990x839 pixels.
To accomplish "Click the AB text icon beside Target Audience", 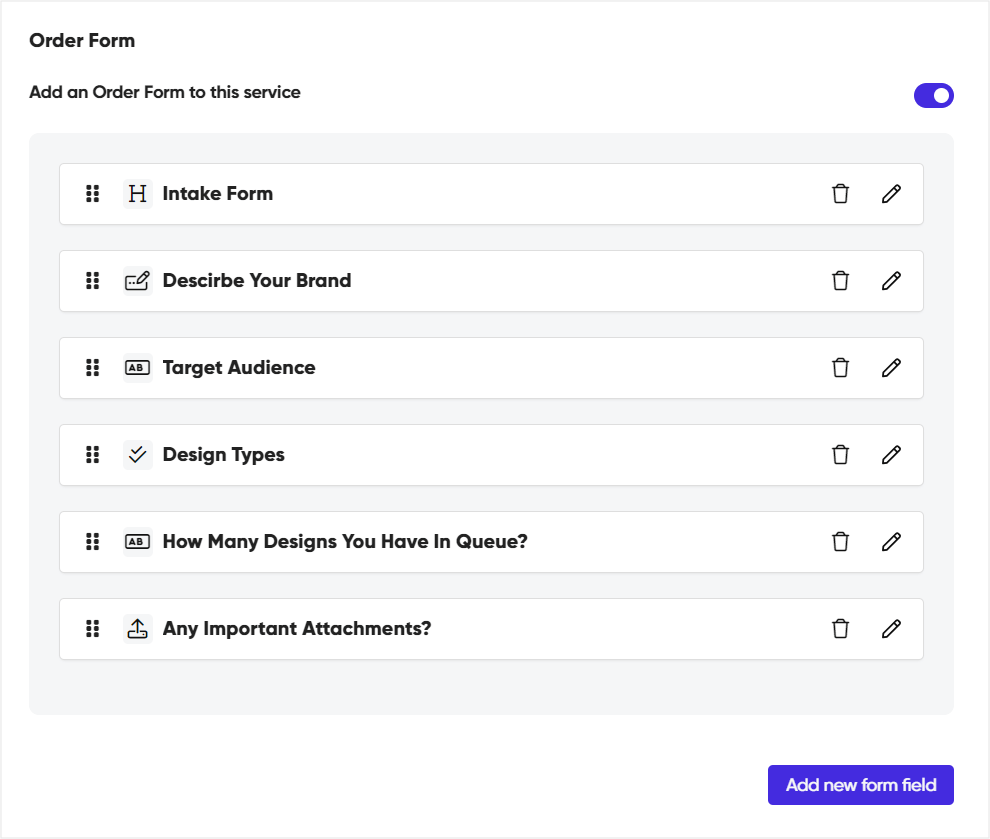I will 138,368.
